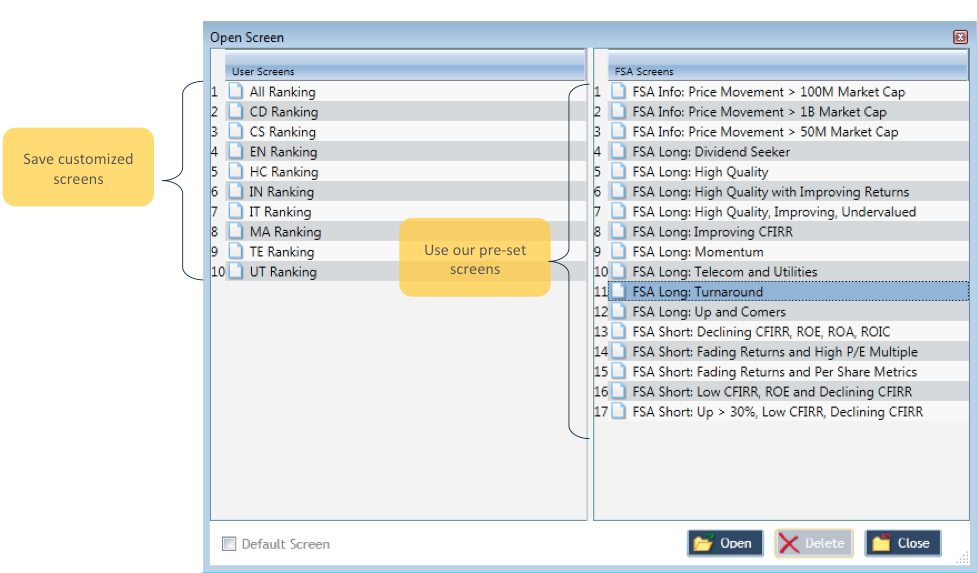
Task: Click document icon beside IN Ranking
Action: coord(236,191)
